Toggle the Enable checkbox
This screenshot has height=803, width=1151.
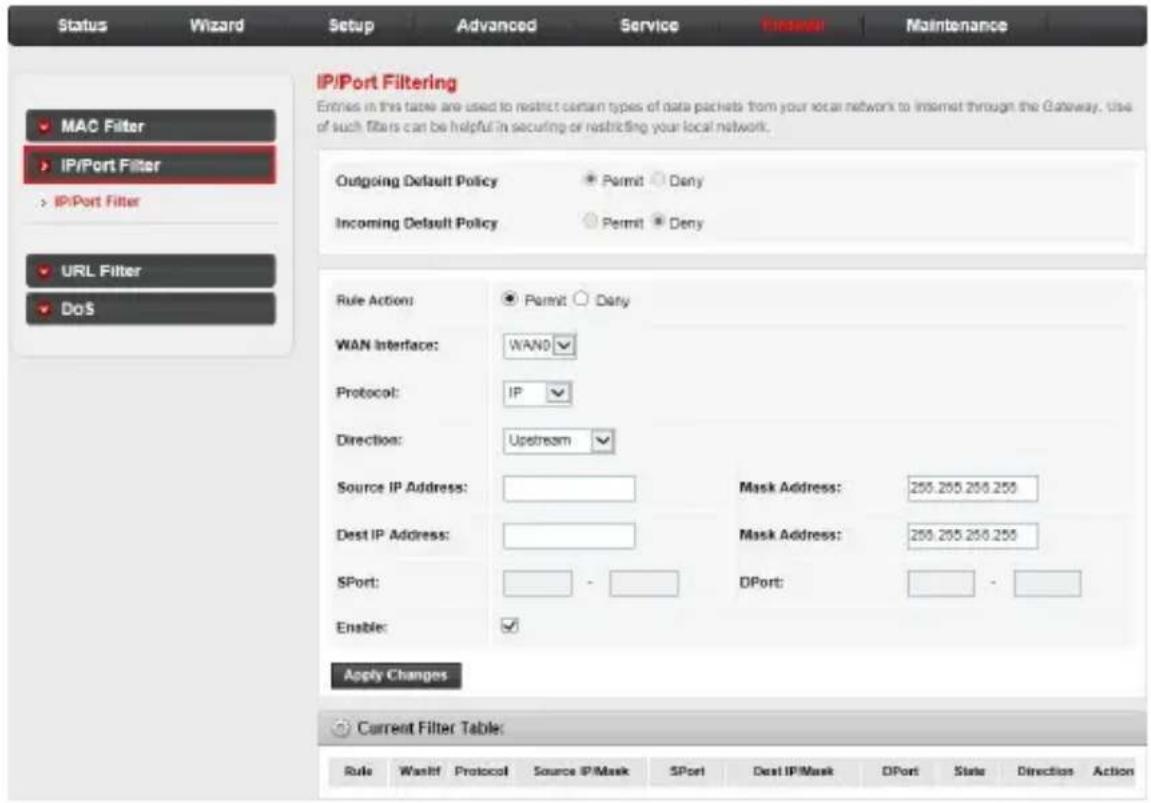[x=509, y=625]
